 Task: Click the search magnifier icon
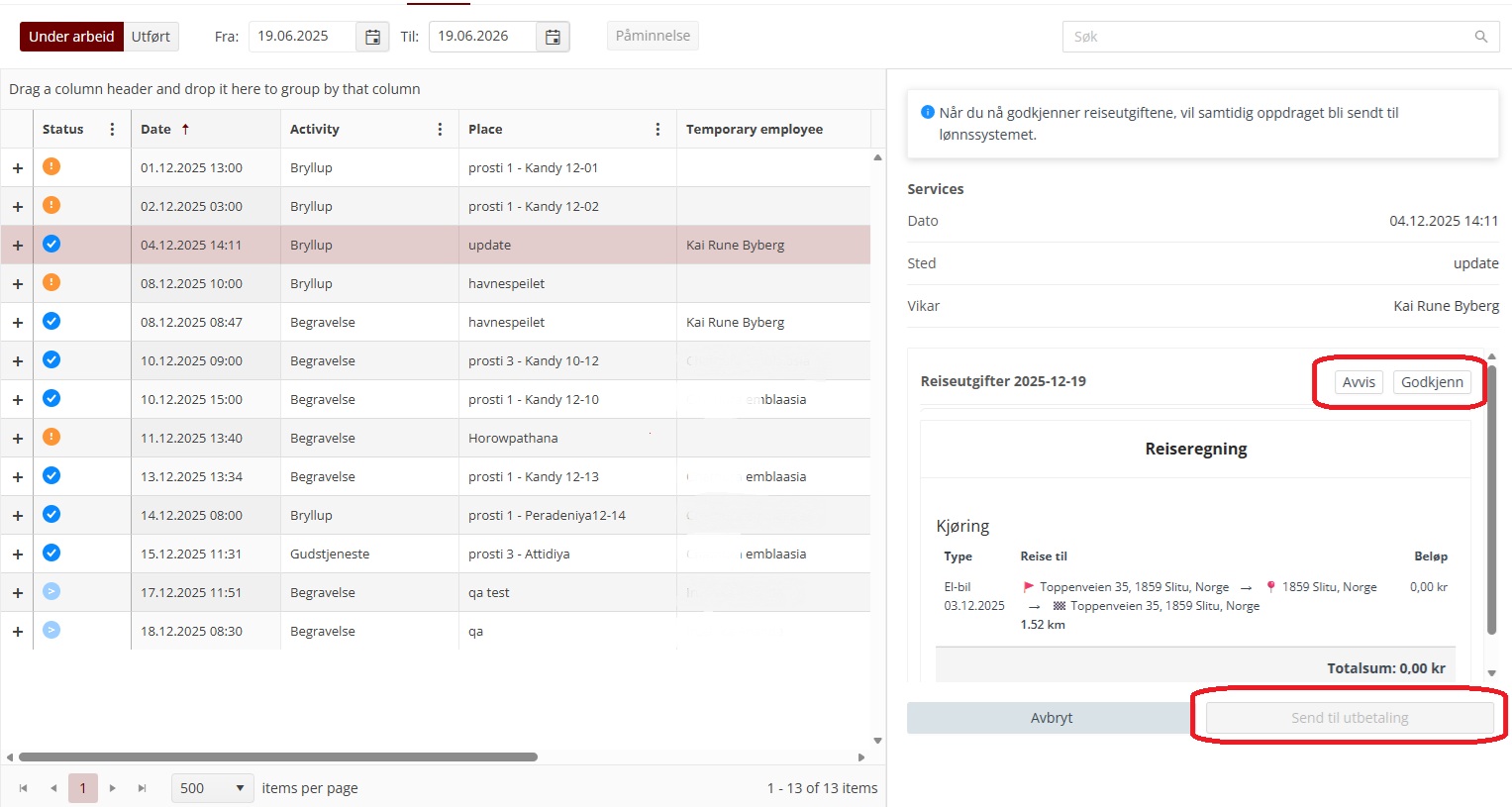[1480, 37]
